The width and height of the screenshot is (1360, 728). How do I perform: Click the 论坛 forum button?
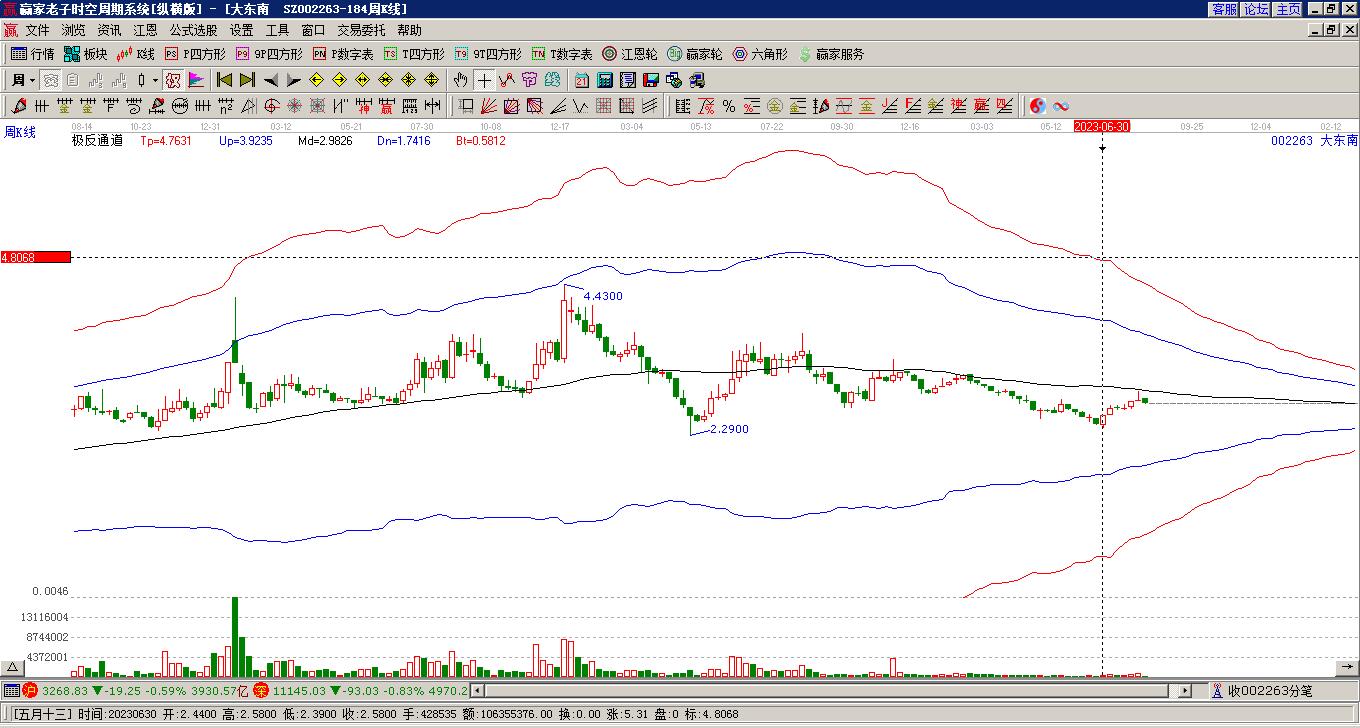[1256, 9]
